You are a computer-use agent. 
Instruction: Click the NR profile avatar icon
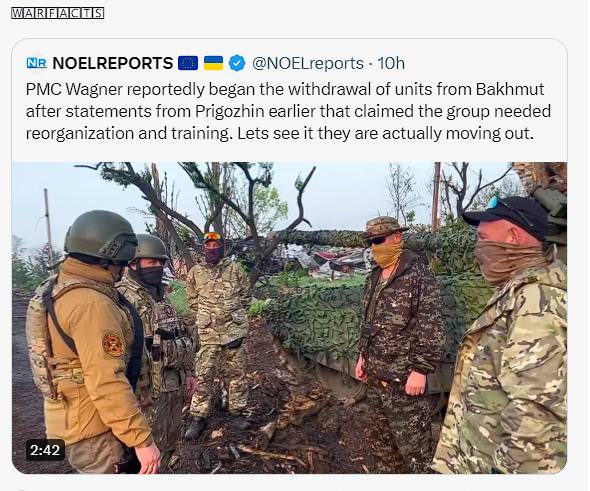click(x=36, y=63)
